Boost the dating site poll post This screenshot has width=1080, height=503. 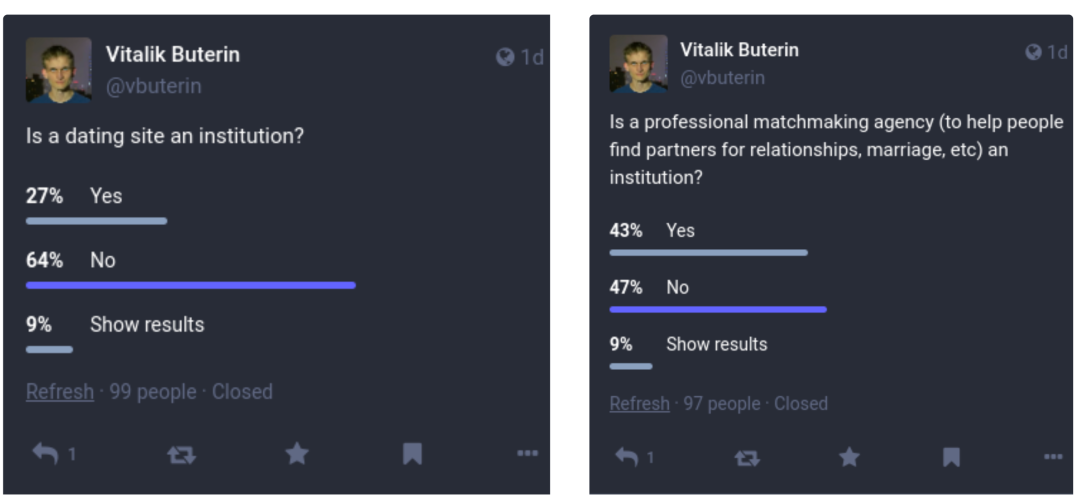coord(181,454)
